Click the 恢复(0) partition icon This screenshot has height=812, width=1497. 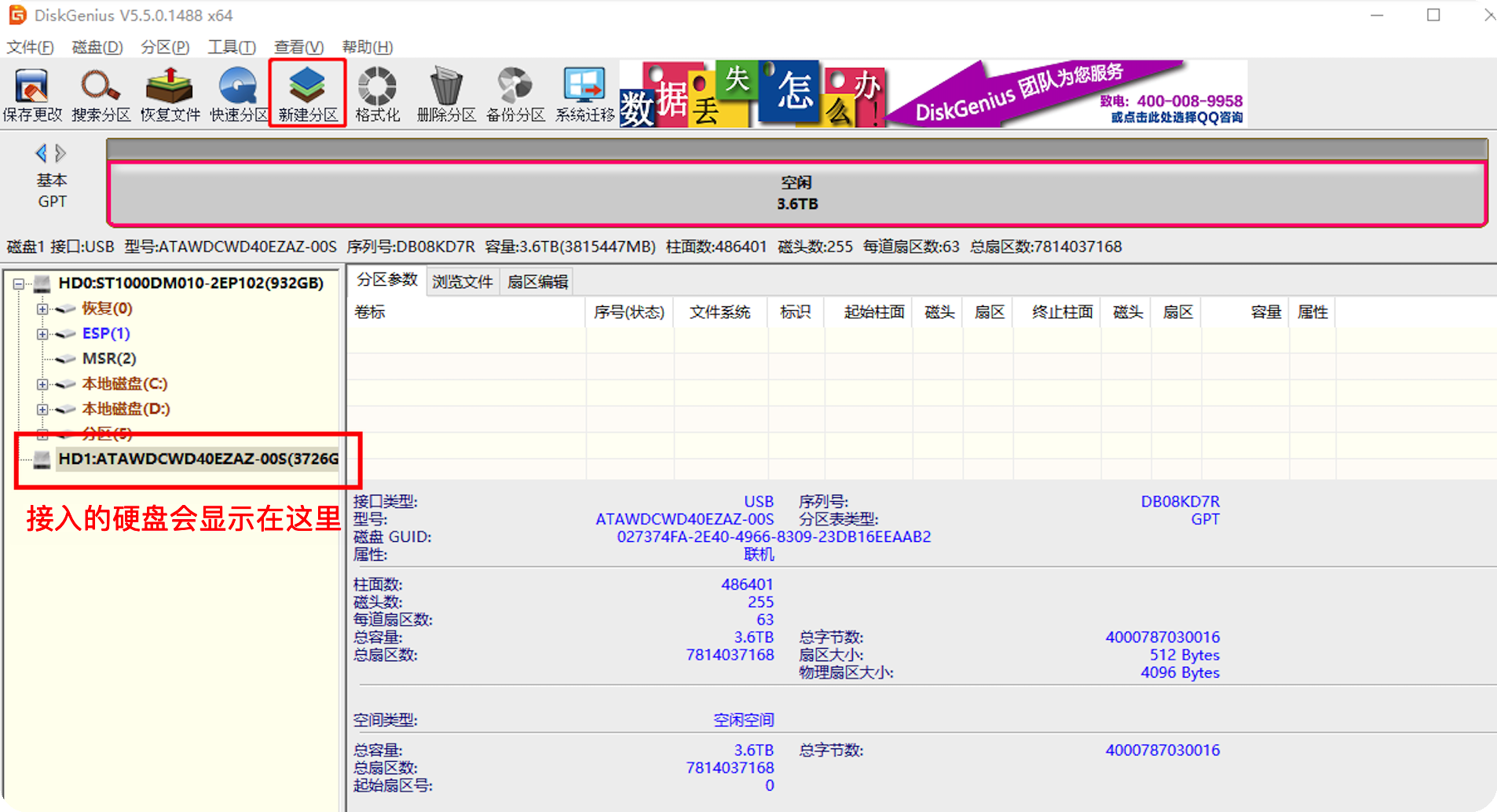[66, 309]
